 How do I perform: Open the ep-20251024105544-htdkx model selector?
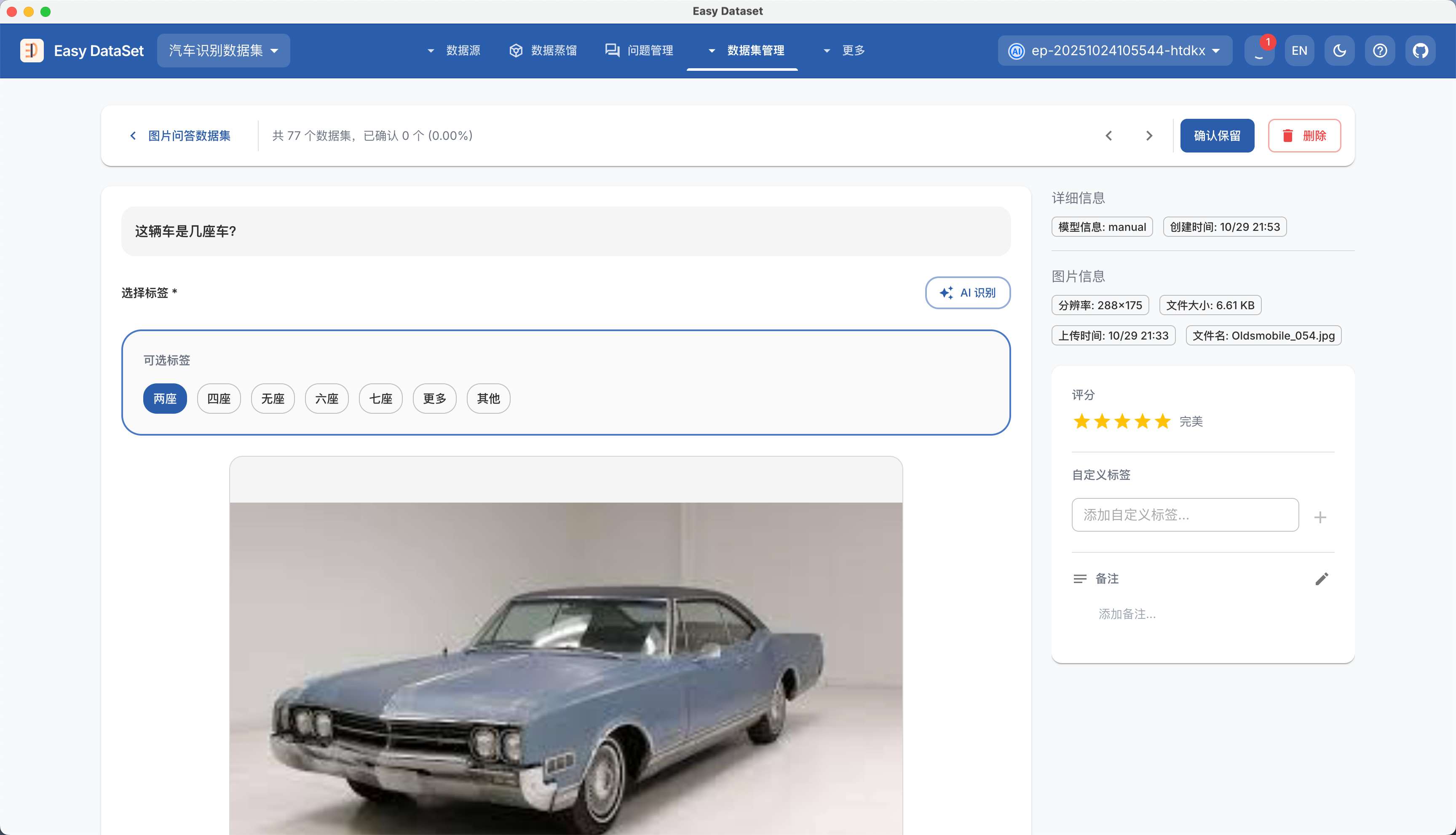point(1114,51)
